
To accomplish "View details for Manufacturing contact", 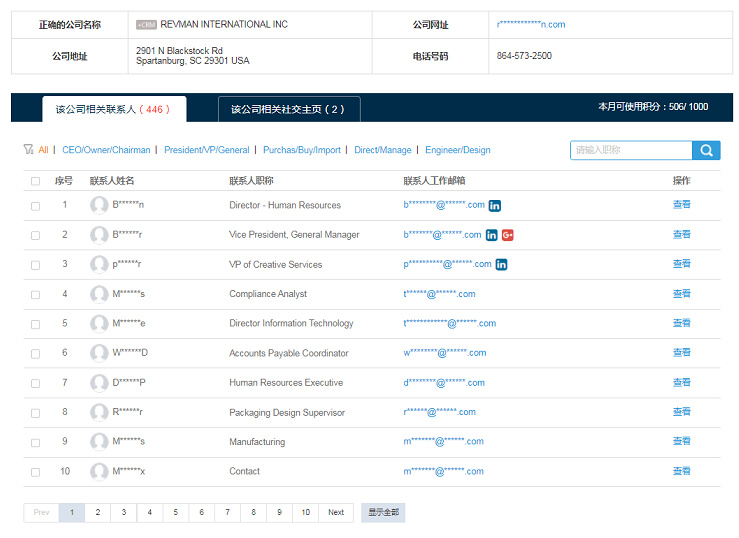I will [682, 441].
